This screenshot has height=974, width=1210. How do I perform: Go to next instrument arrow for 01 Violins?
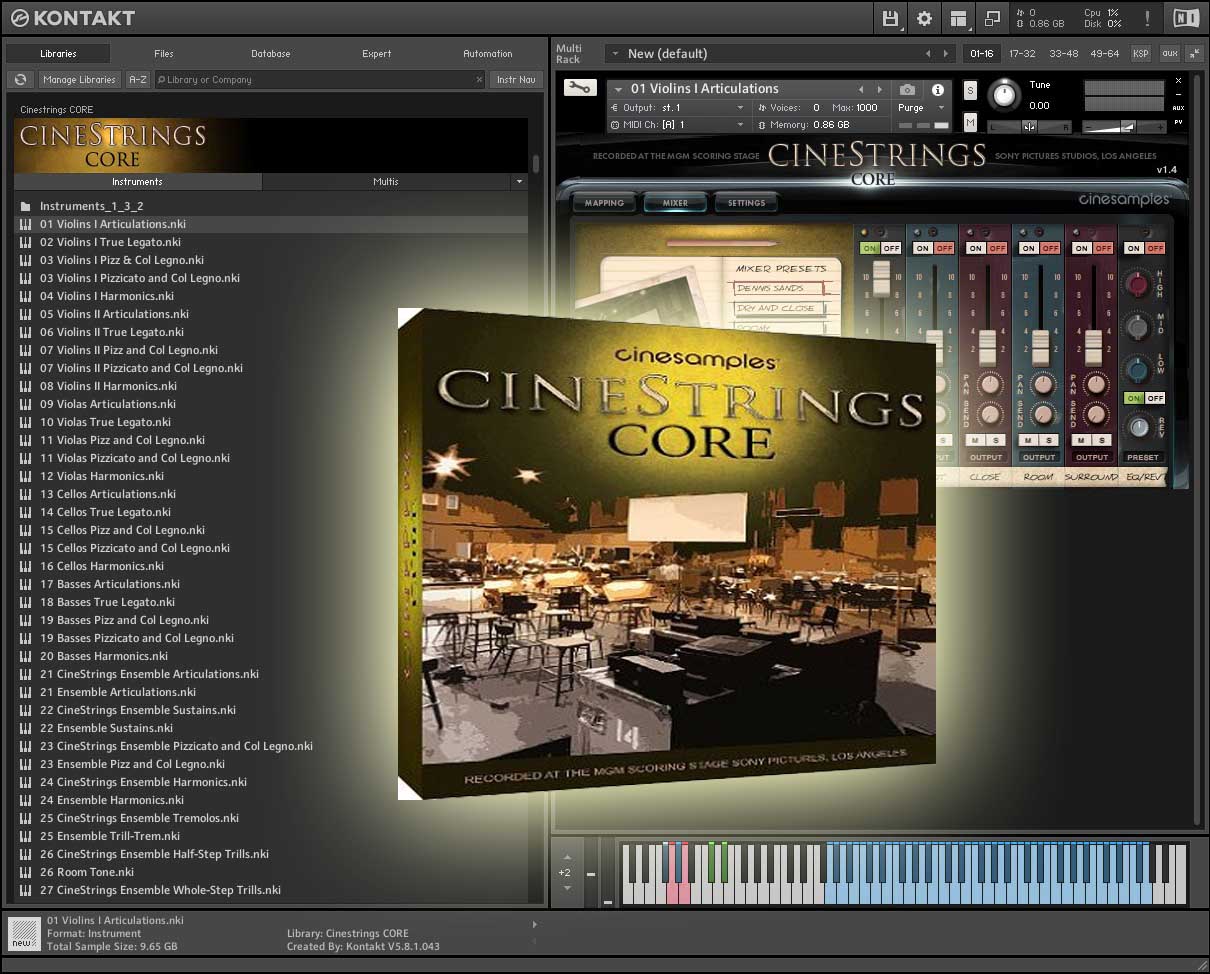pyautogui.click(x=879, y=89)
